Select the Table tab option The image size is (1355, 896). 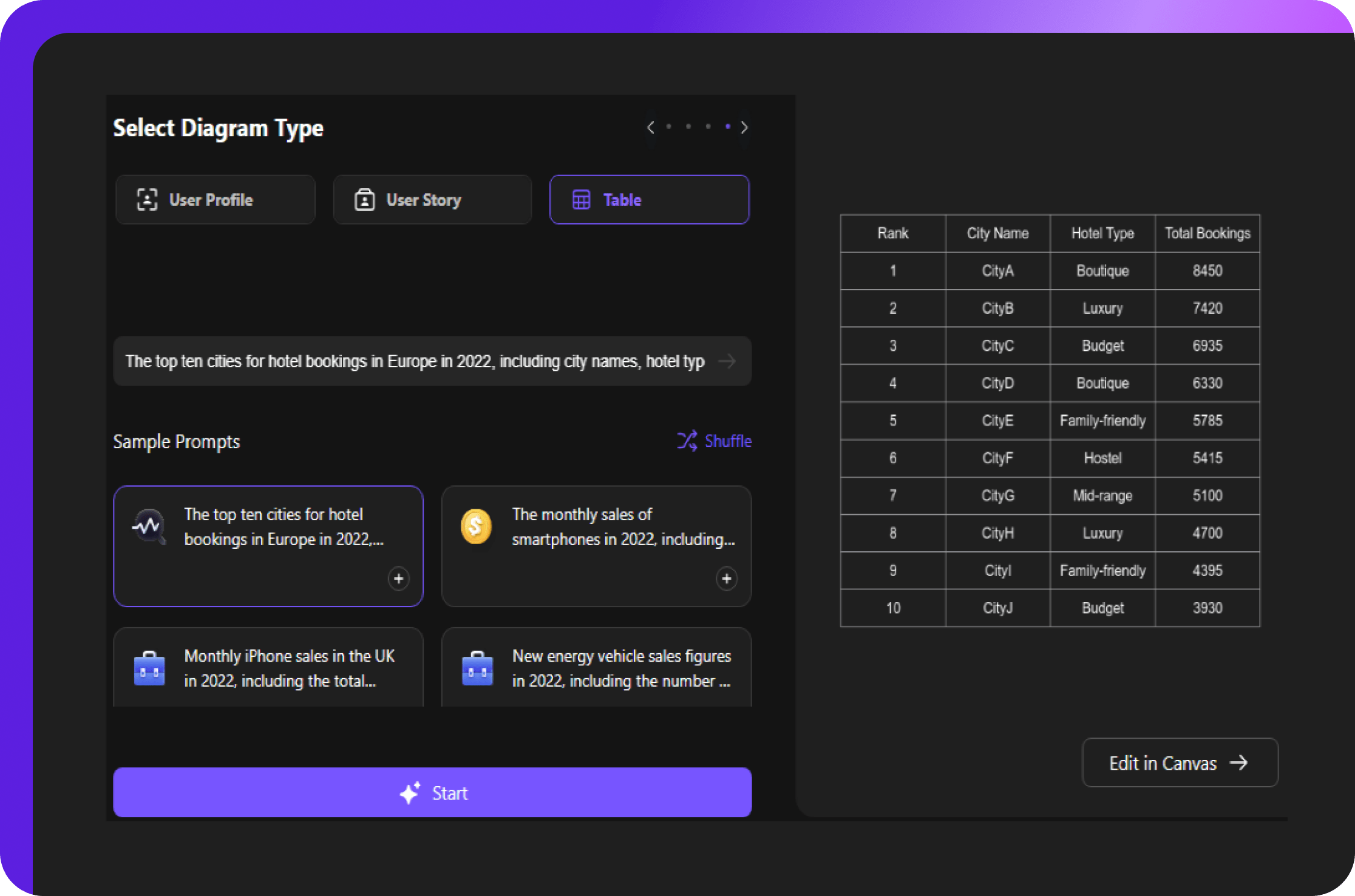(x=649, y=200)
